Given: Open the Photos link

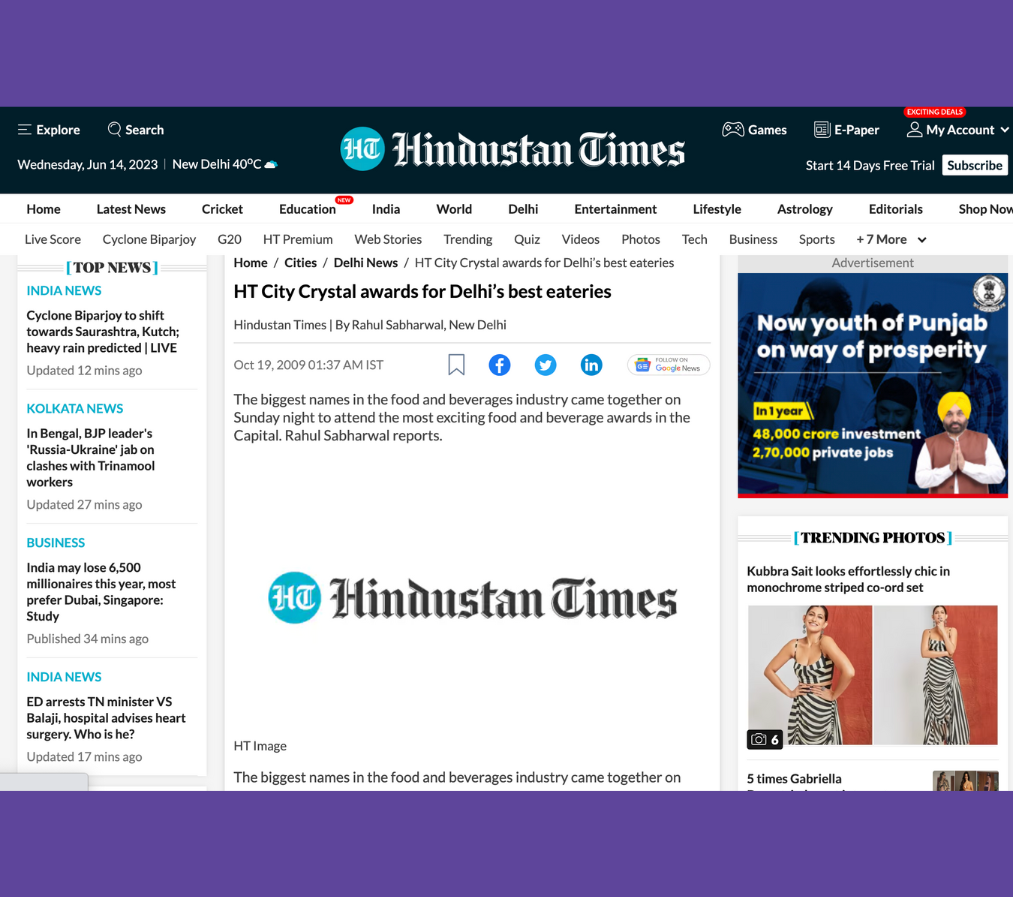Looking at the screenshot, I should coord(641,240).
